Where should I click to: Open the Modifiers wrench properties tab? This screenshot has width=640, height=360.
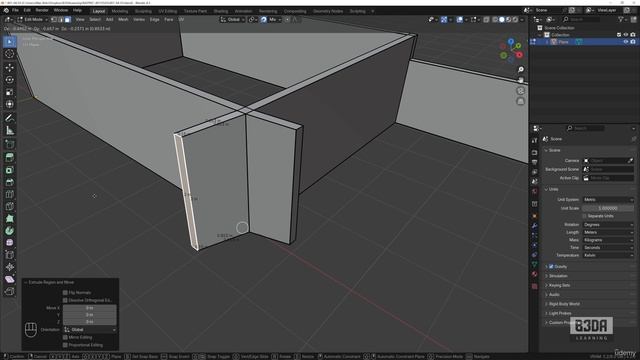[x=535, y=226]
